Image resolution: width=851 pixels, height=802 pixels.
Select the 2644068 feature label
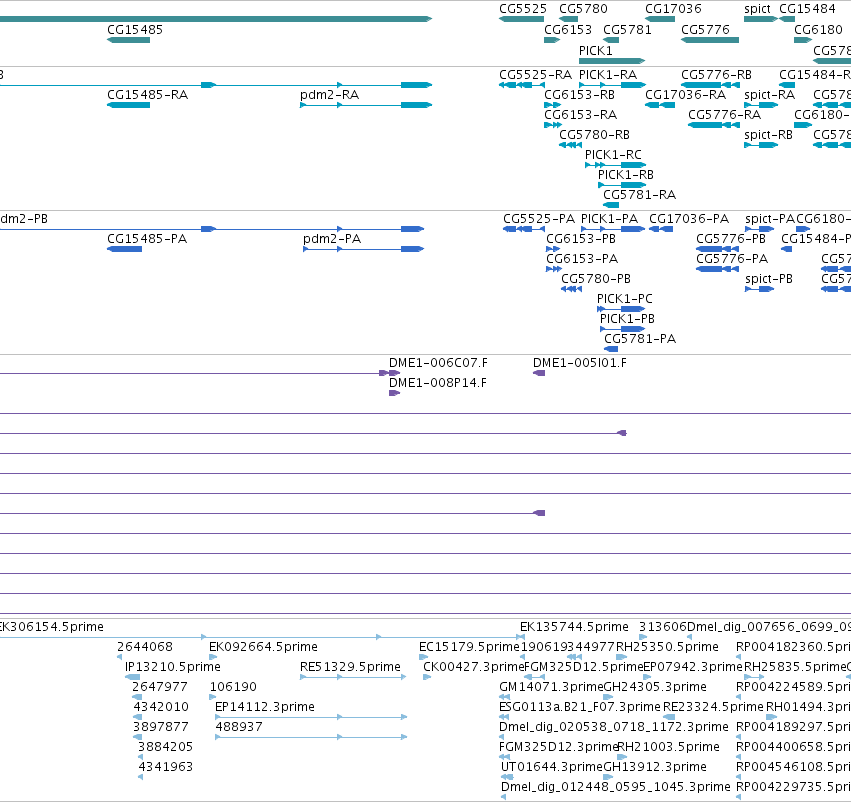click(145, 647)
